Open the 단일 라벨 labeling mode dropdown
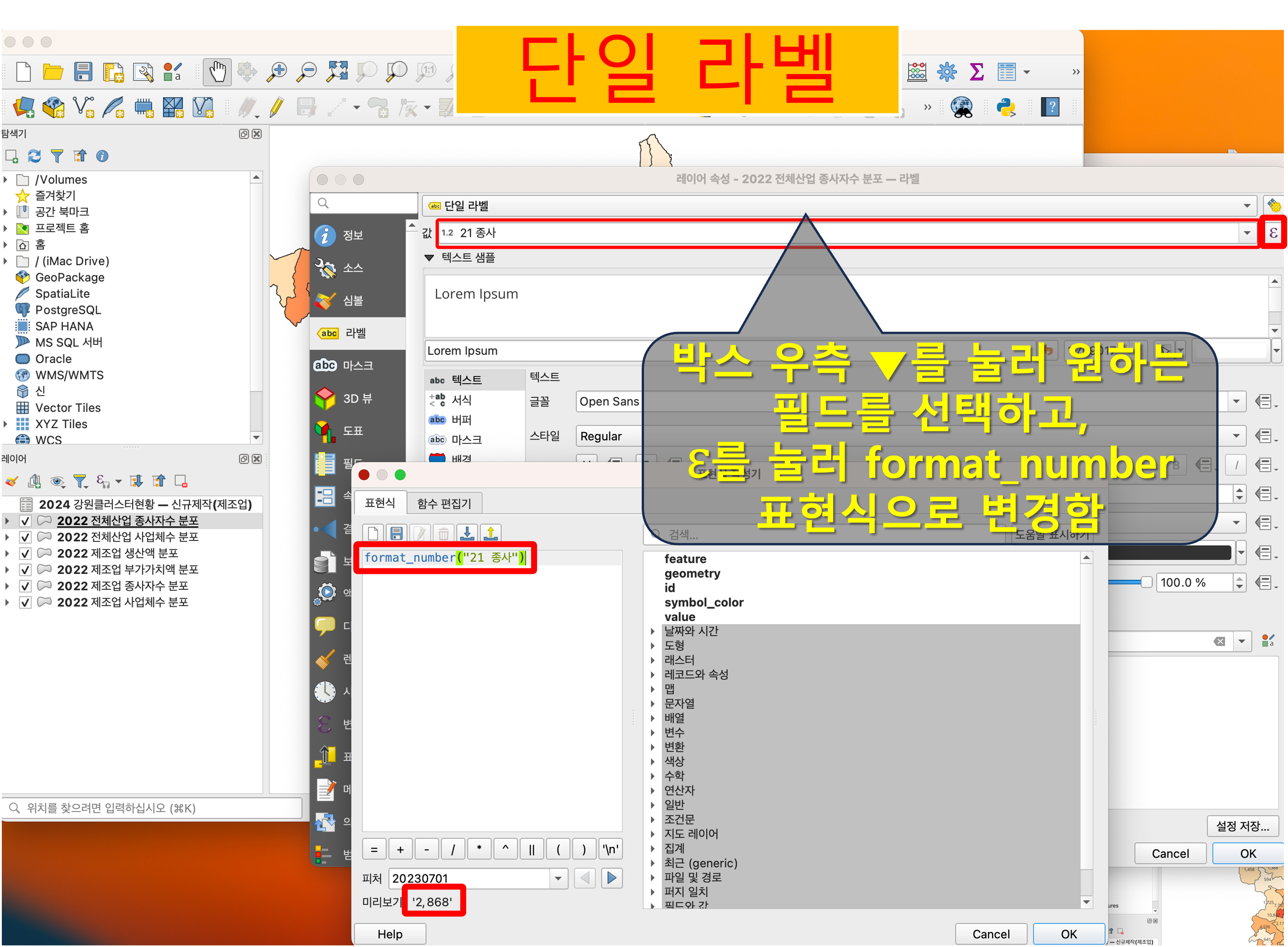The width and height of the screenshot is (1288, 947). tap(1247, 206)
